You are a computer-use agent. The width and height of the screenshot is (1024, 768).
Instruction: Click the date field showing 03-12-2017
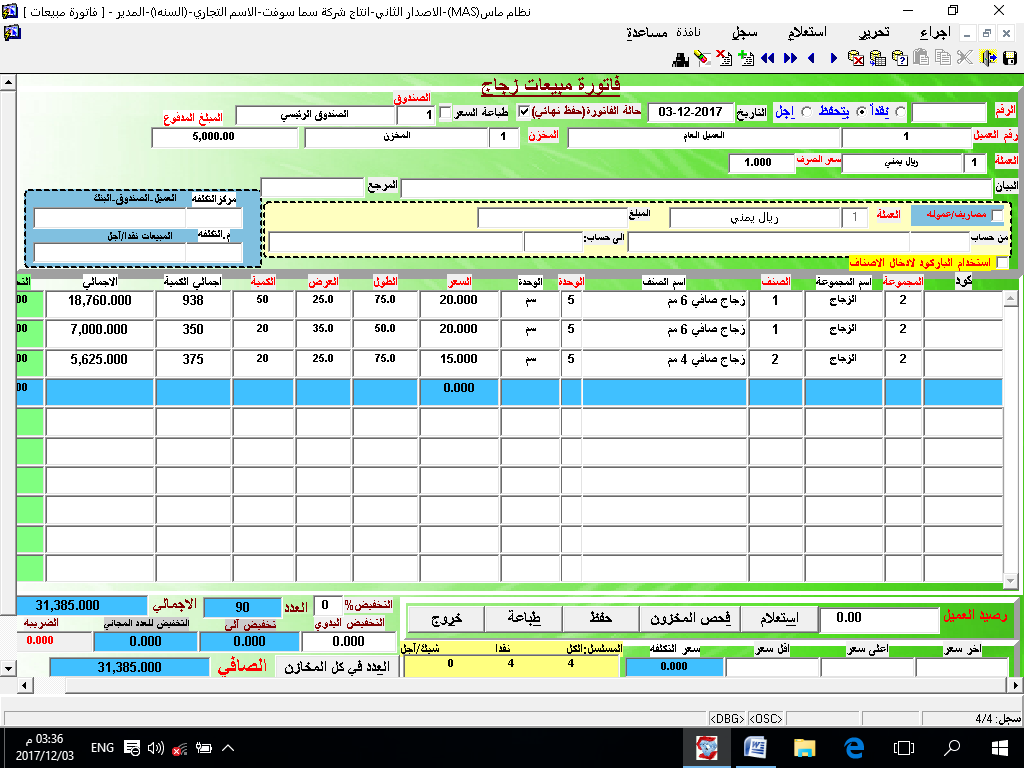pyautogui.click(x=690, y=111)
